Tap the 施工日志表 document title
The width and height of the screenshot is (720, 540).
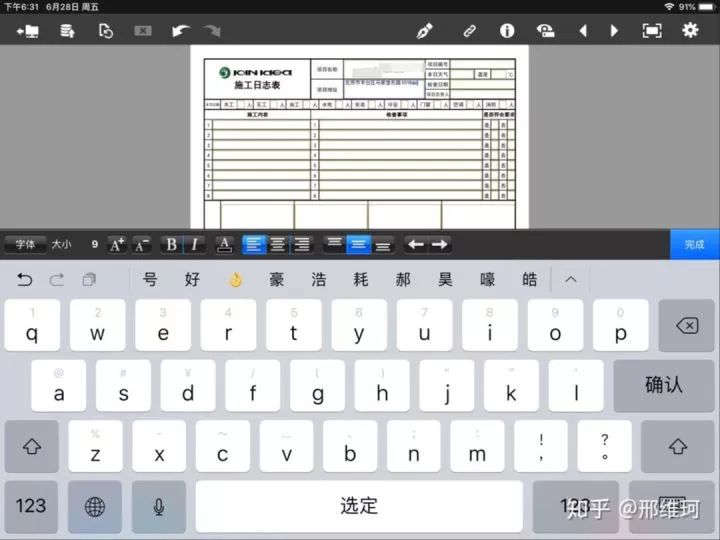tap(257, 85)
